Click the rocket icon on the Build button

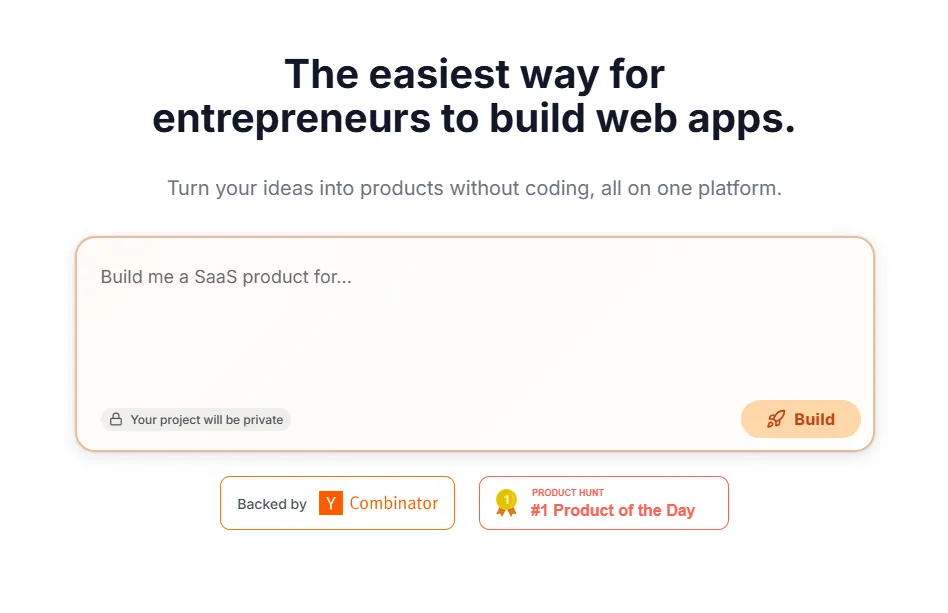(x=776, y=420)
